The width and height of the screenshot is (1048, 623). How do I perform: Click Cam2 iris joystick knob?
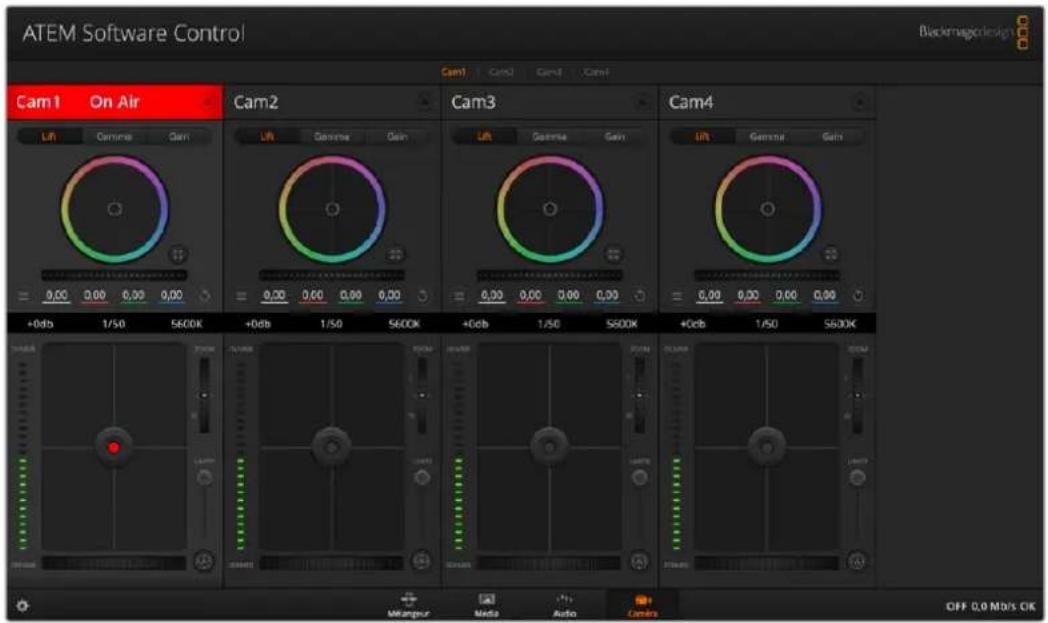[332, 446]
